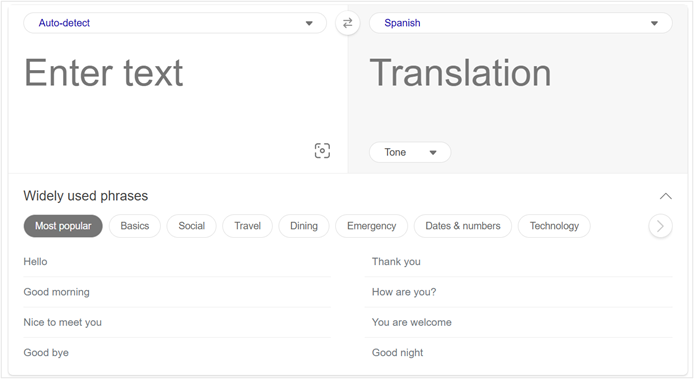Select the Most popular phrase tab
Screen dimensions: 694x379
[63, 226]
